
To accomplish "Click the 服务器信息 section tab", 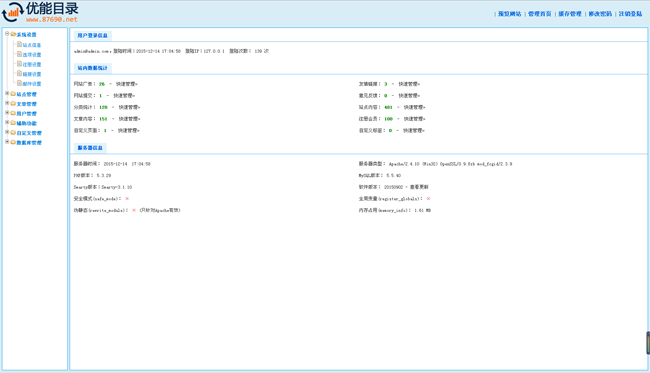I will pyautogui.click(x=90, y=148).
